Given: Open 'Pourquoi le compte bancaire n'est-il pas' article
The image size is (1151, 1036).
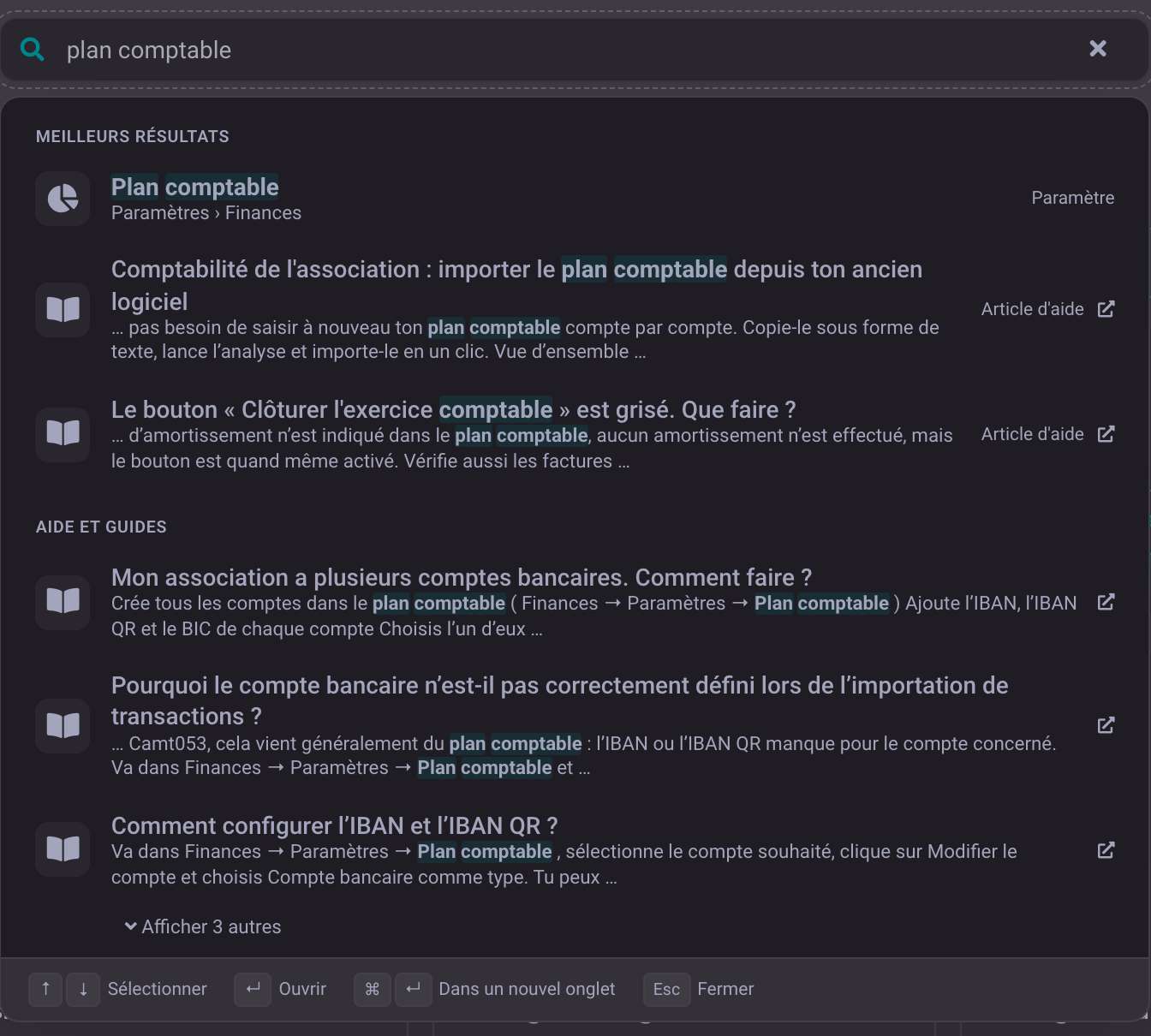Looking at the screenshot, I should coord(559,701).
